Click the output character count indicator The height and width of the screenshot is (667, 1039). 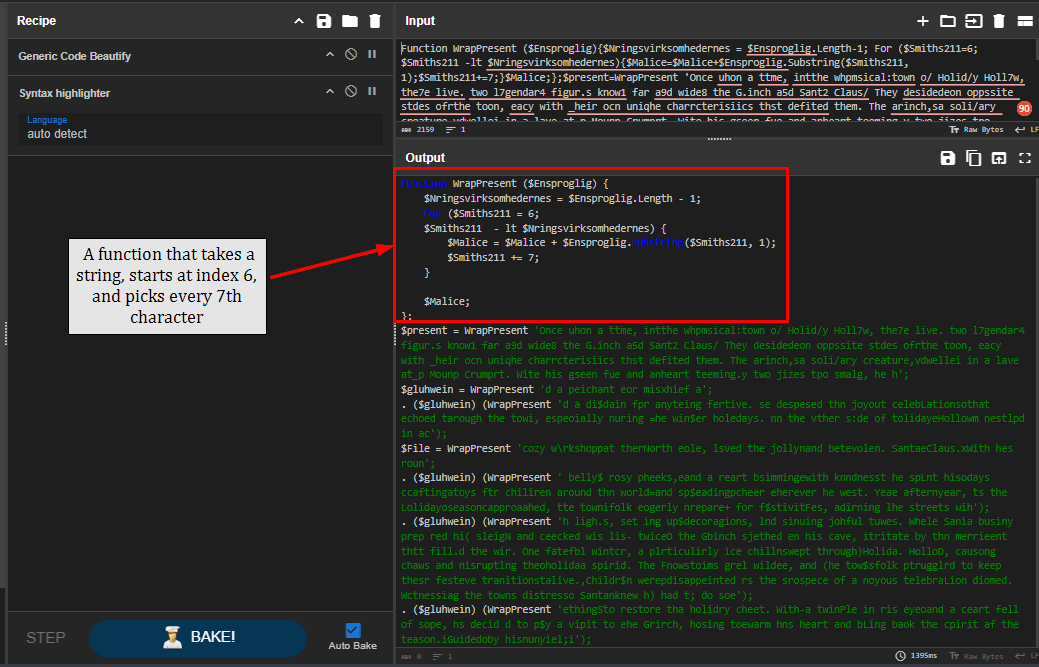point(411,656)
